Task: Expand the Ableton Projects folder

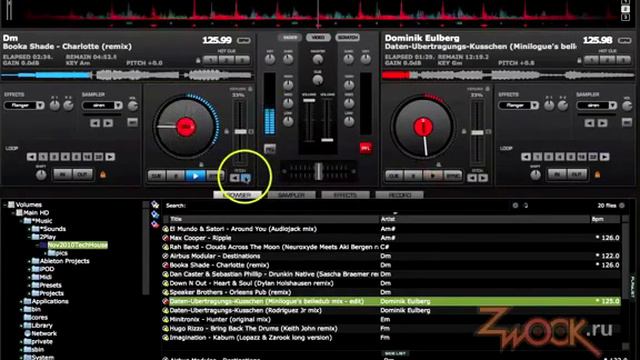Action: [x=29, y=261]
